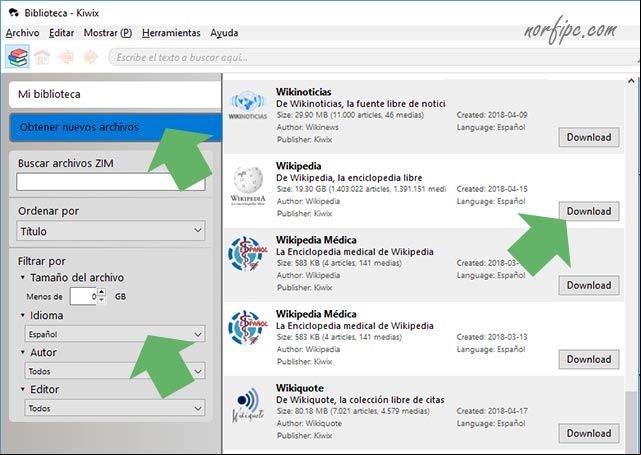Open the Archivo menu
Viewport: 641px width, 455px height.
[22, 33]
